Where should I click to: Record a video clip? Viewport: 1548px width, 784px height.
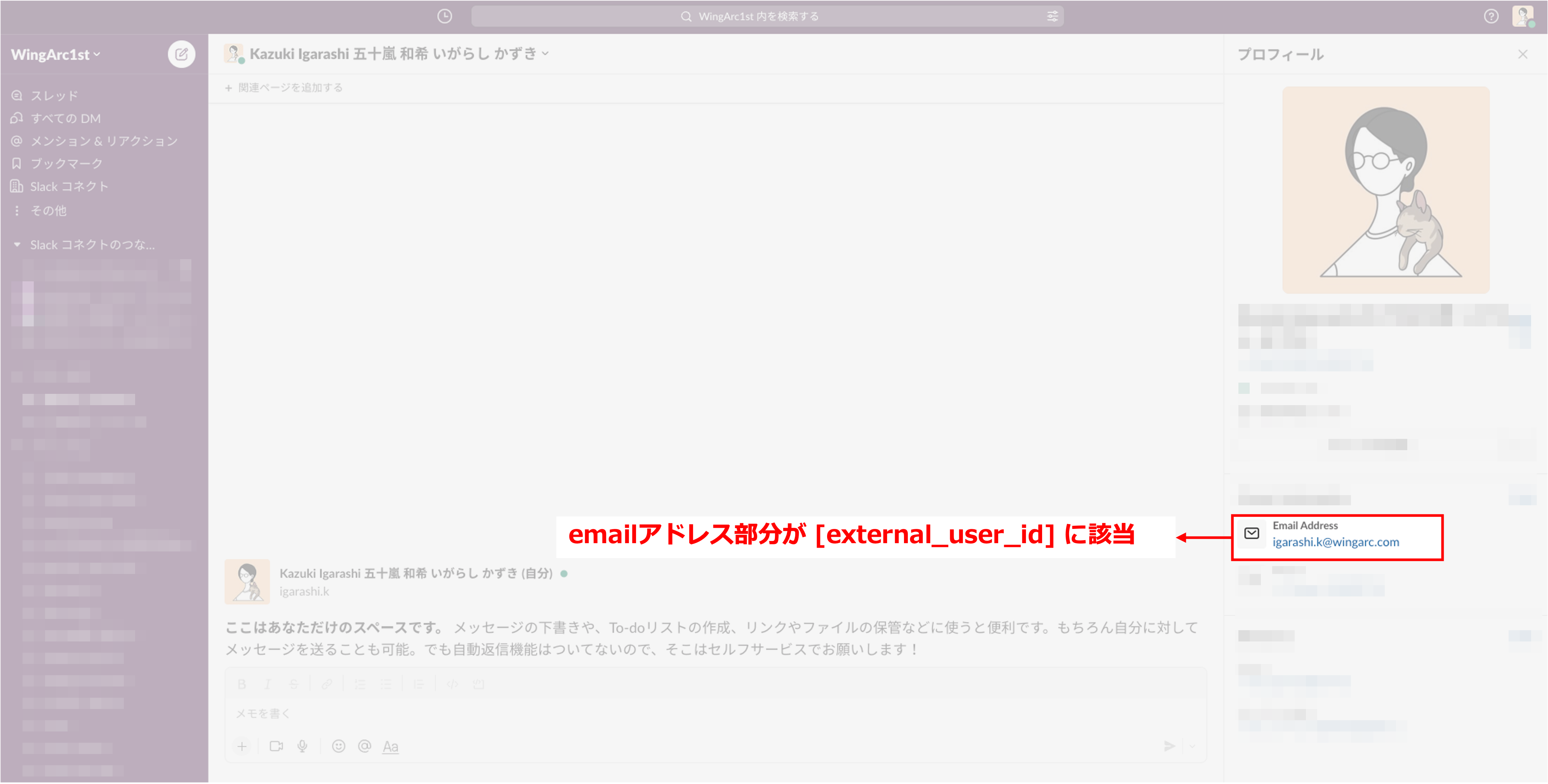point(277,746)
